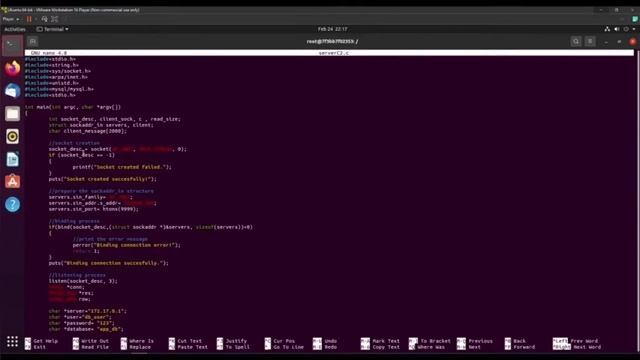Click the line puts("Socket created successfully!")

pyautogui.click(x=102, y=179)
